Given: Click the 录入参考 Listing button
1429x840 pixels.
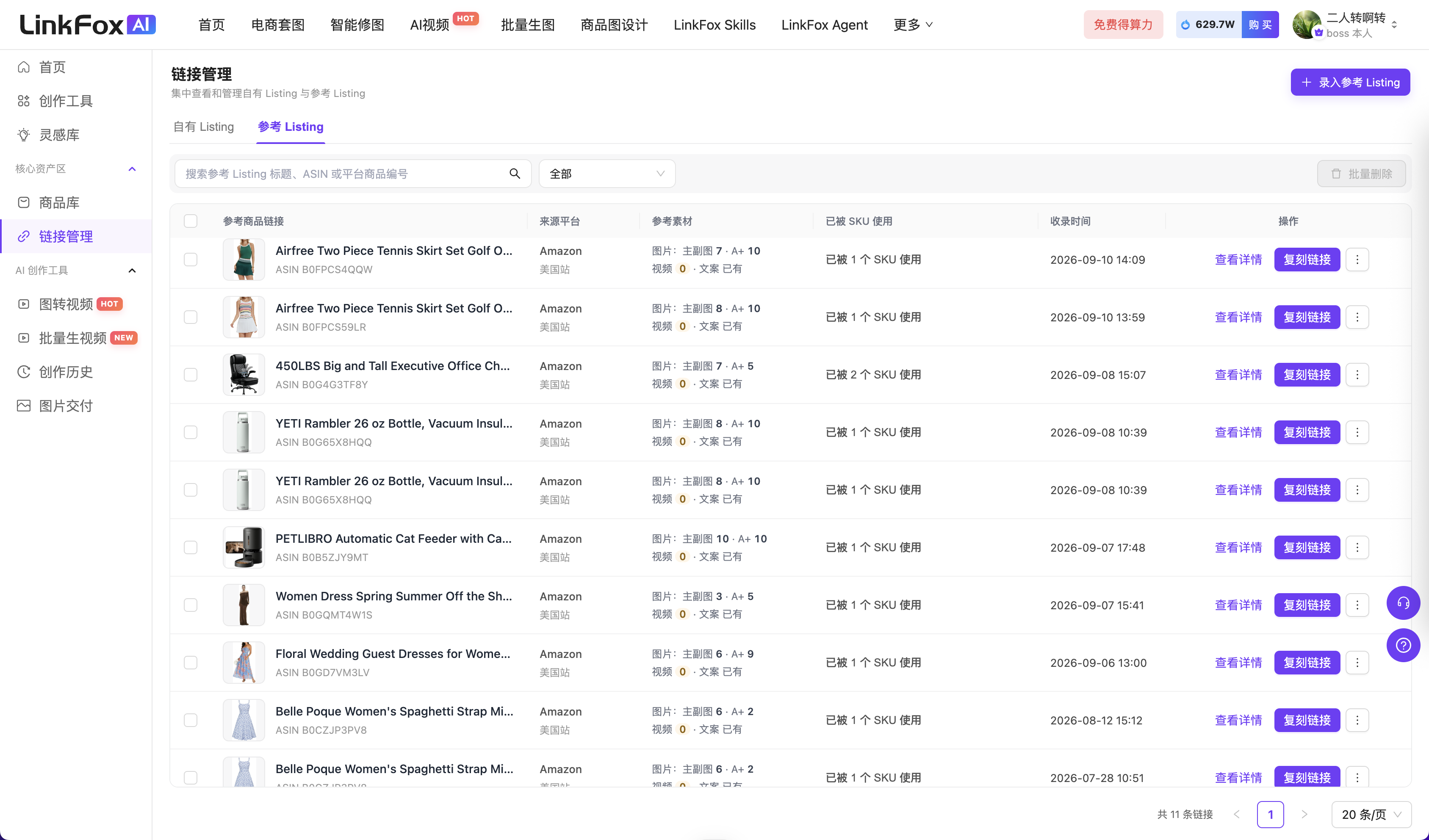Looking at the screenshot, I should pyautogui.click(x=1350, y=82).
